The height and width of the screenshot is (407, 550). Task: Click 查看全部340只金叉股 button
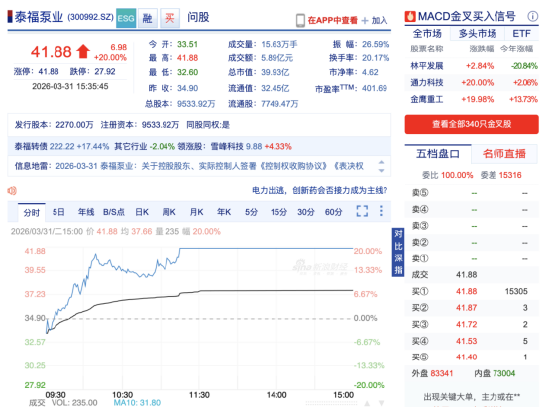(x=471, y=124)
